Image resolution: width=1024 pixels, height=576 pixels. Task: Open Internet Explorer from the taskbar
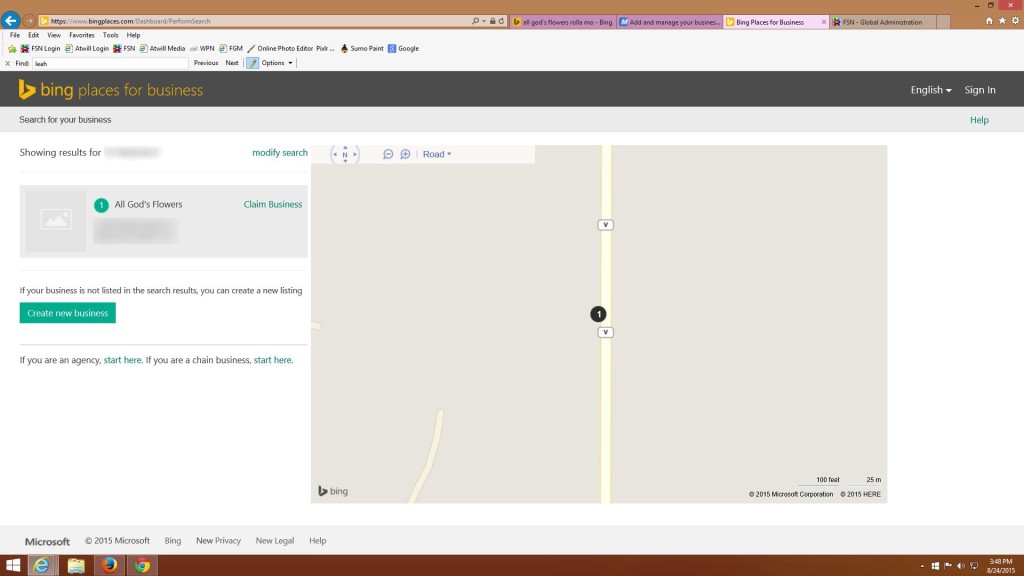[41, 566]
